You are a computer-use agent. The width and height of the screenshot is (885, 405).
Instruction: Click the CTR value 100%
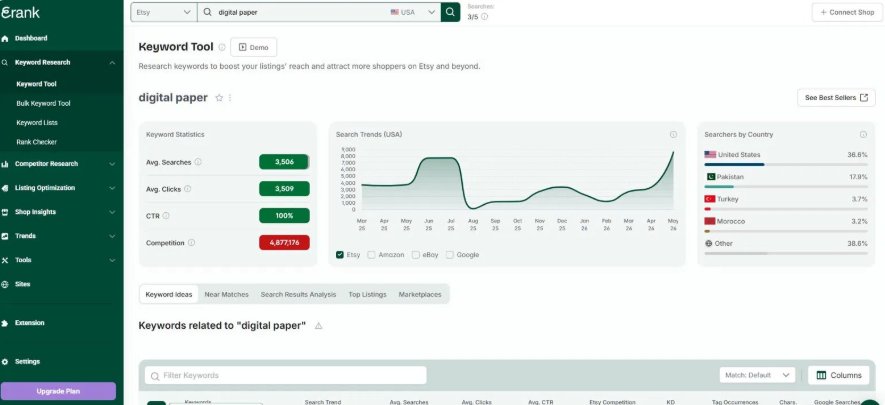284,215
